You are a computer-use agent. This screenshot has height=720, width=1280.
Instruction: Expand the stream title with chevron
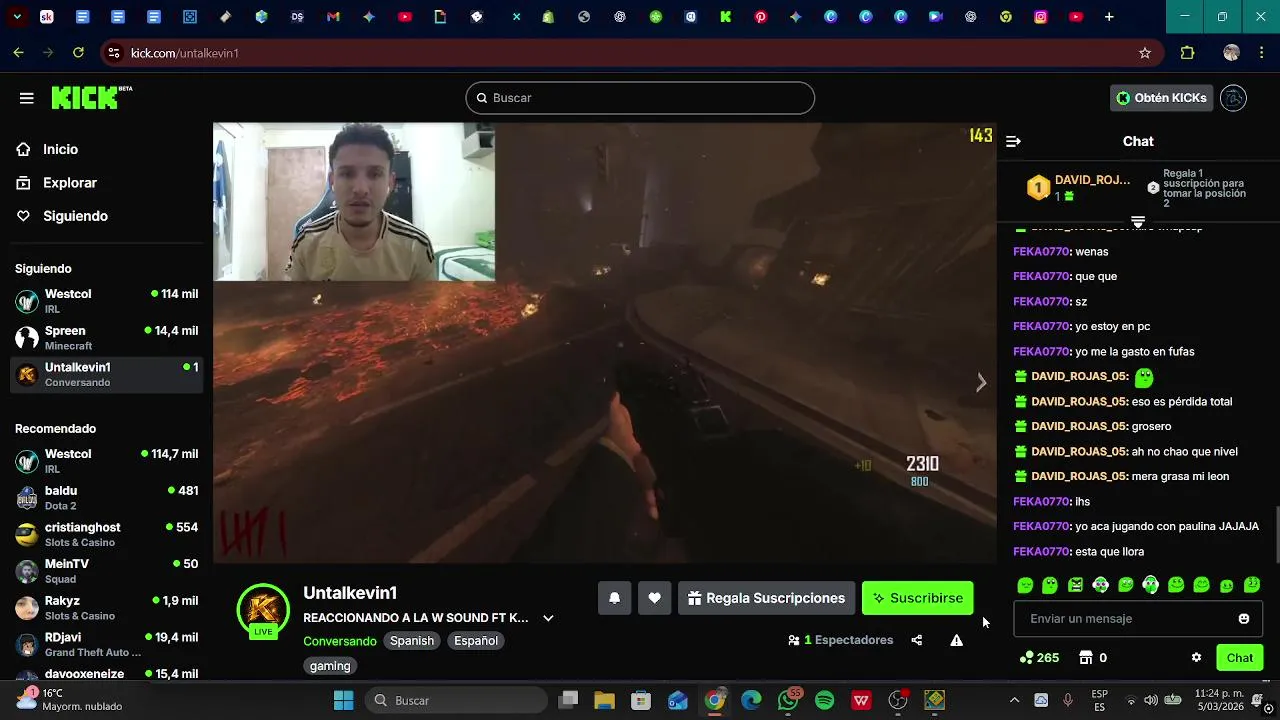click(x=548, y=618)
